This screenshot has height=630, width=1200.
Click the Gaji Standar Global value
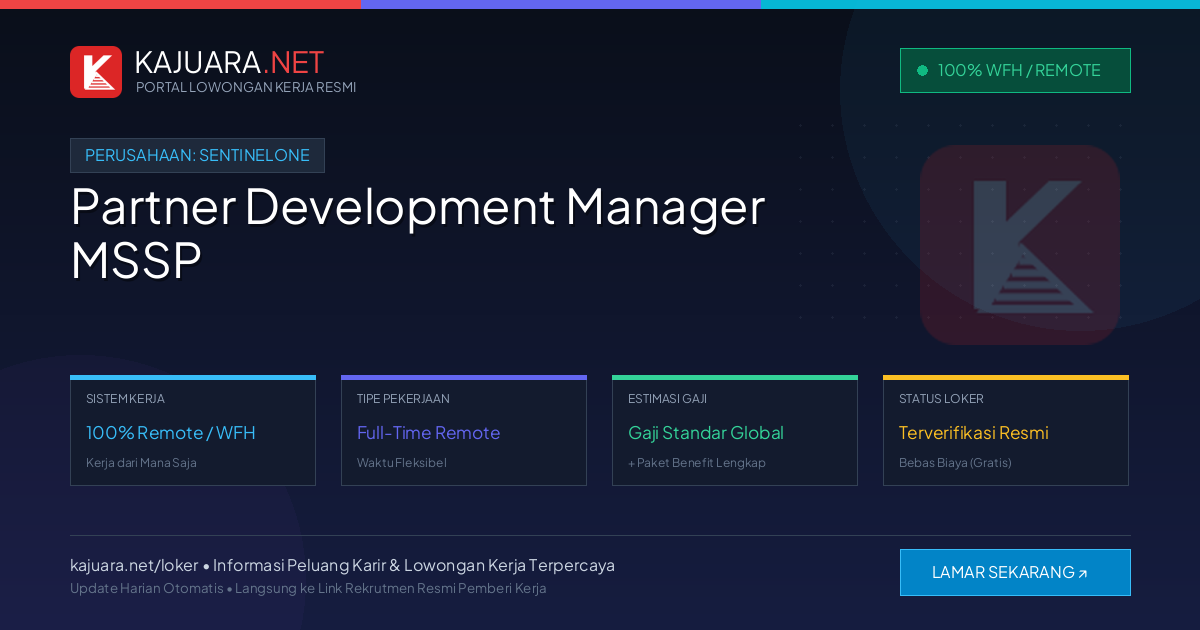[706, 433]
